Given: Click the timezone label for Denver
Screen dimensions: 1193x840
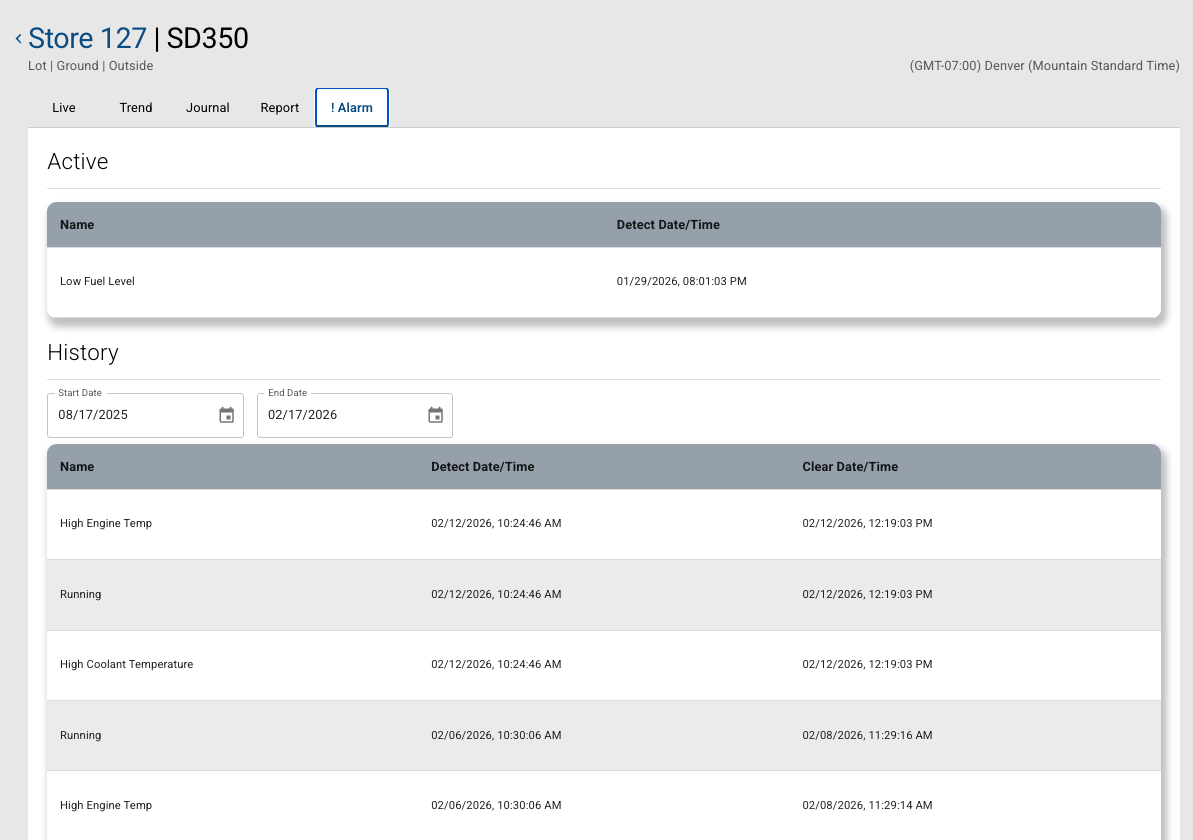Looking at the screenshot, I should point(1044,66).
